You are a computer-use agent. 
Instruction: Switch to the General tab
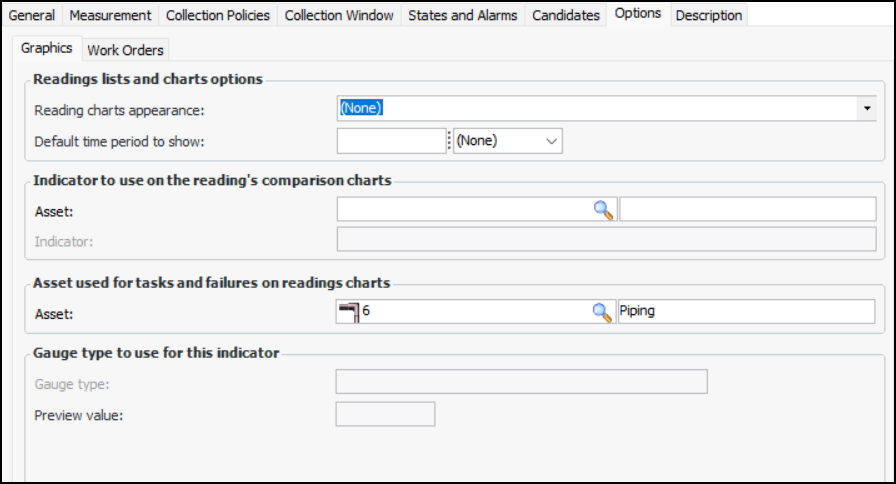click(32, 15)
